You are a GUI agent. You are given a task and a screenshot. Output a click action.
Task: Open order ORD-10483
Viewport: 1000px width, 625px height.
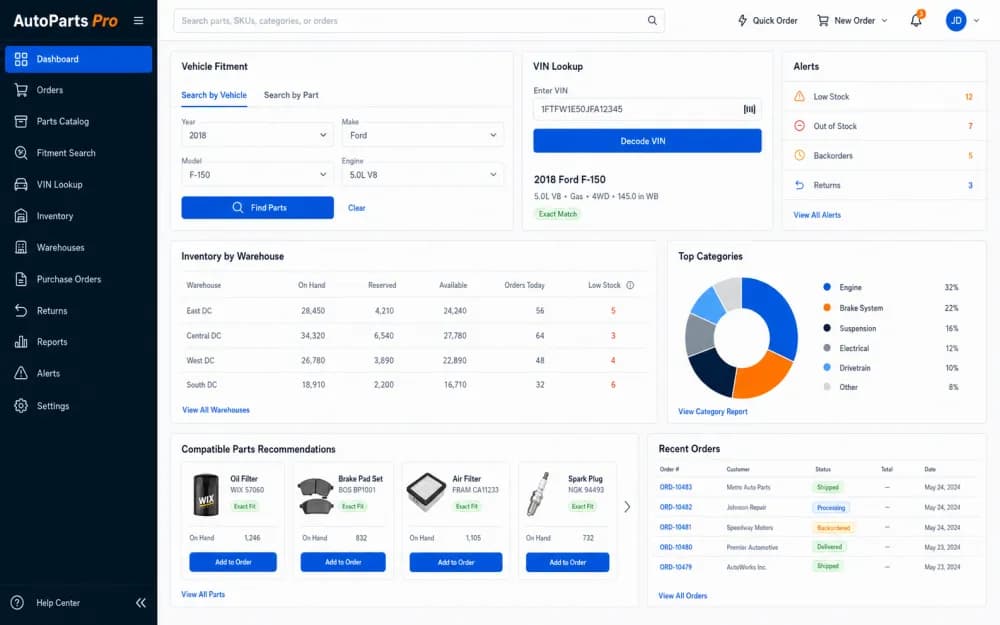point(675,487)
